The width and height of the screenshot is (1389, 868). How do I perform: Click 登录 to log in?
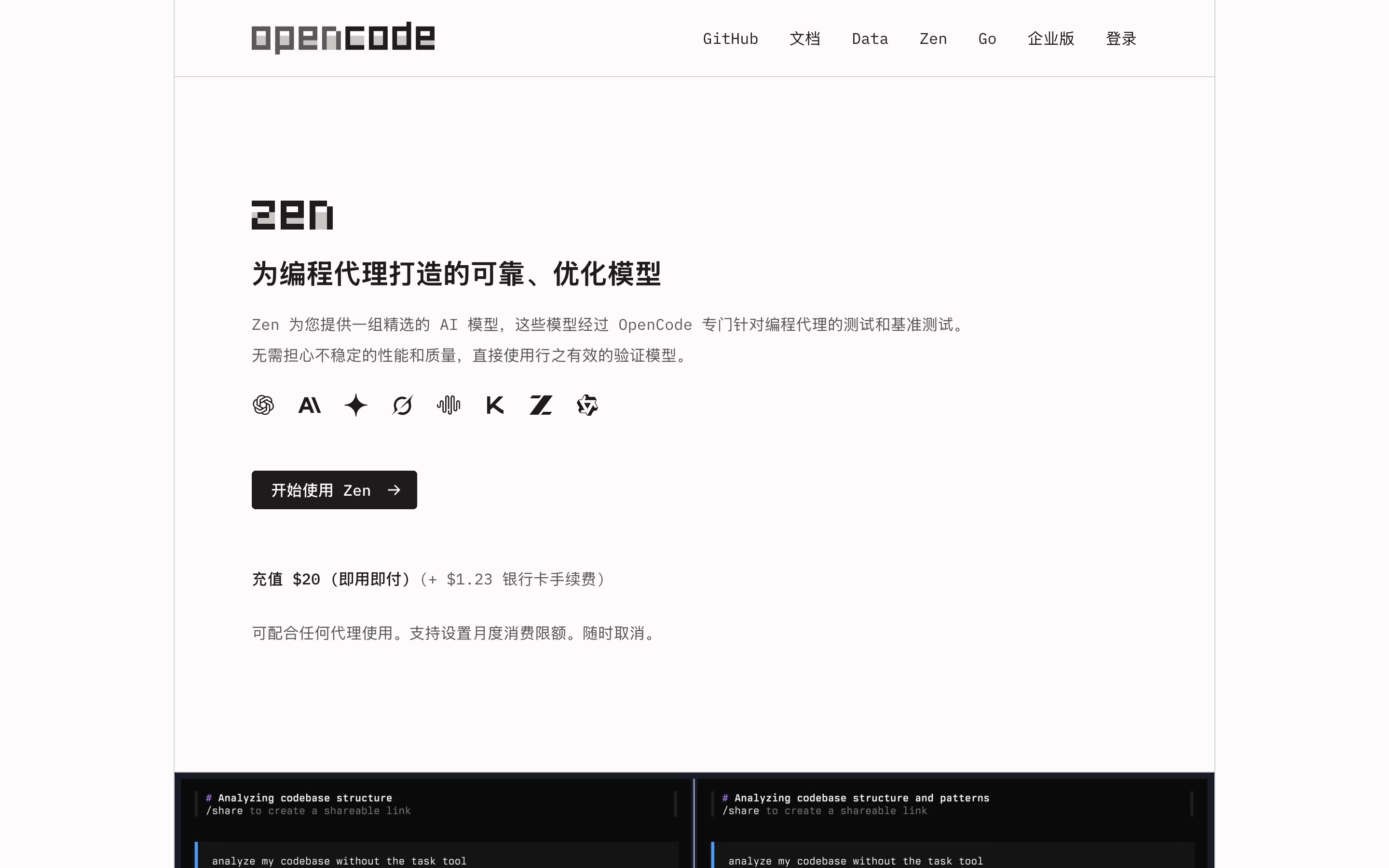(x=1121, y=39)
